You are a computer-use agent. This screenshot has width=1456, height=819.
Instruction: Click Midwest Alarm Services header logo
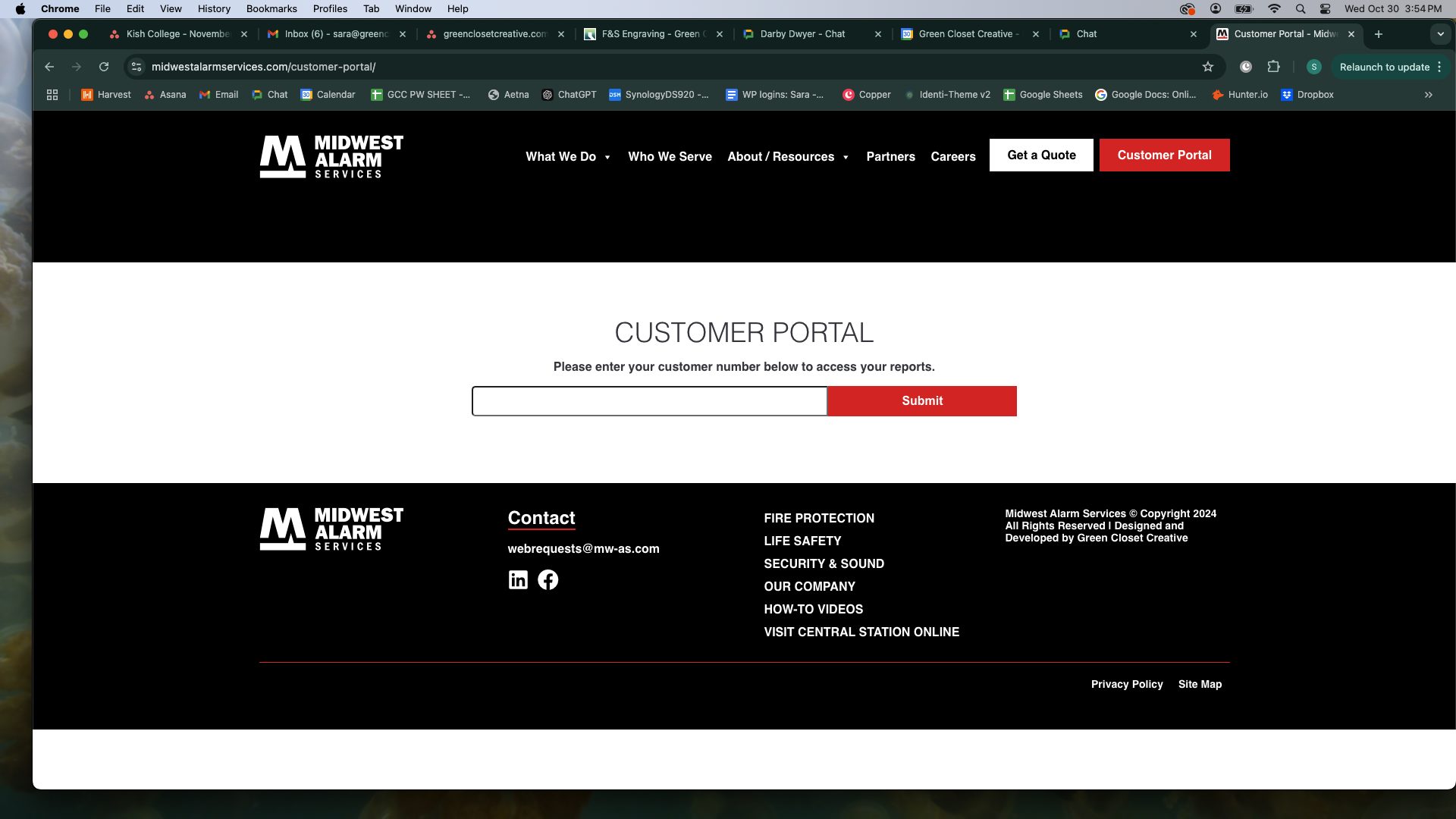[x=331, y=156]
